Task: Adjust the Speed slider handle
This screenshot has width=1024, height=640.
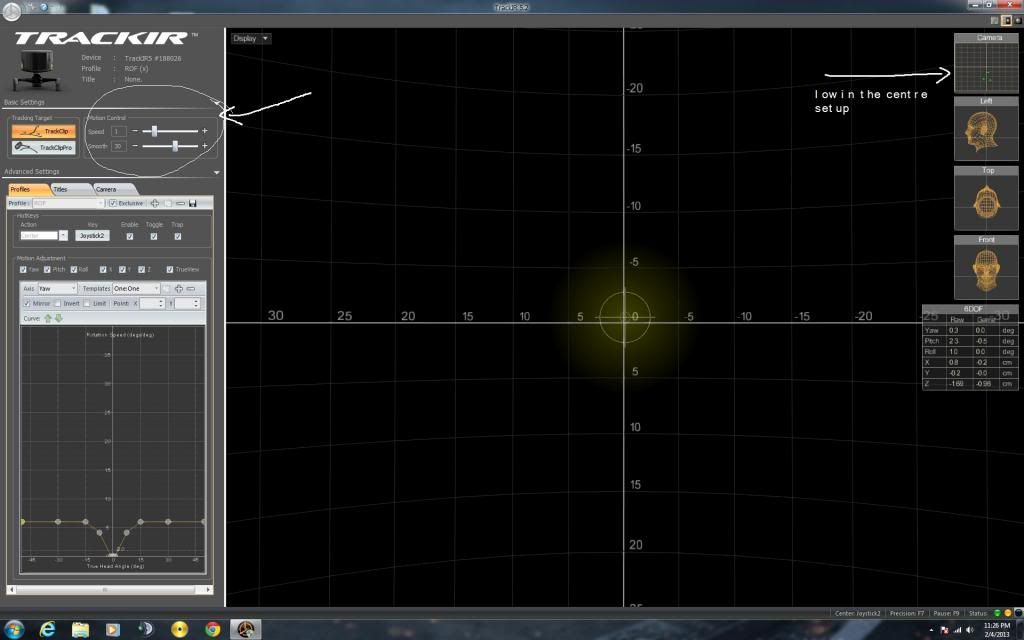Action: (154, 131)
